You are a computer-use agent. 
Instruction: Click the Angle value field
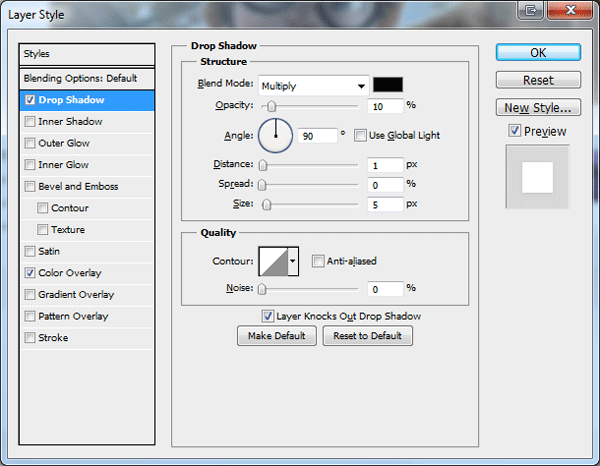(x=318, y=136)
